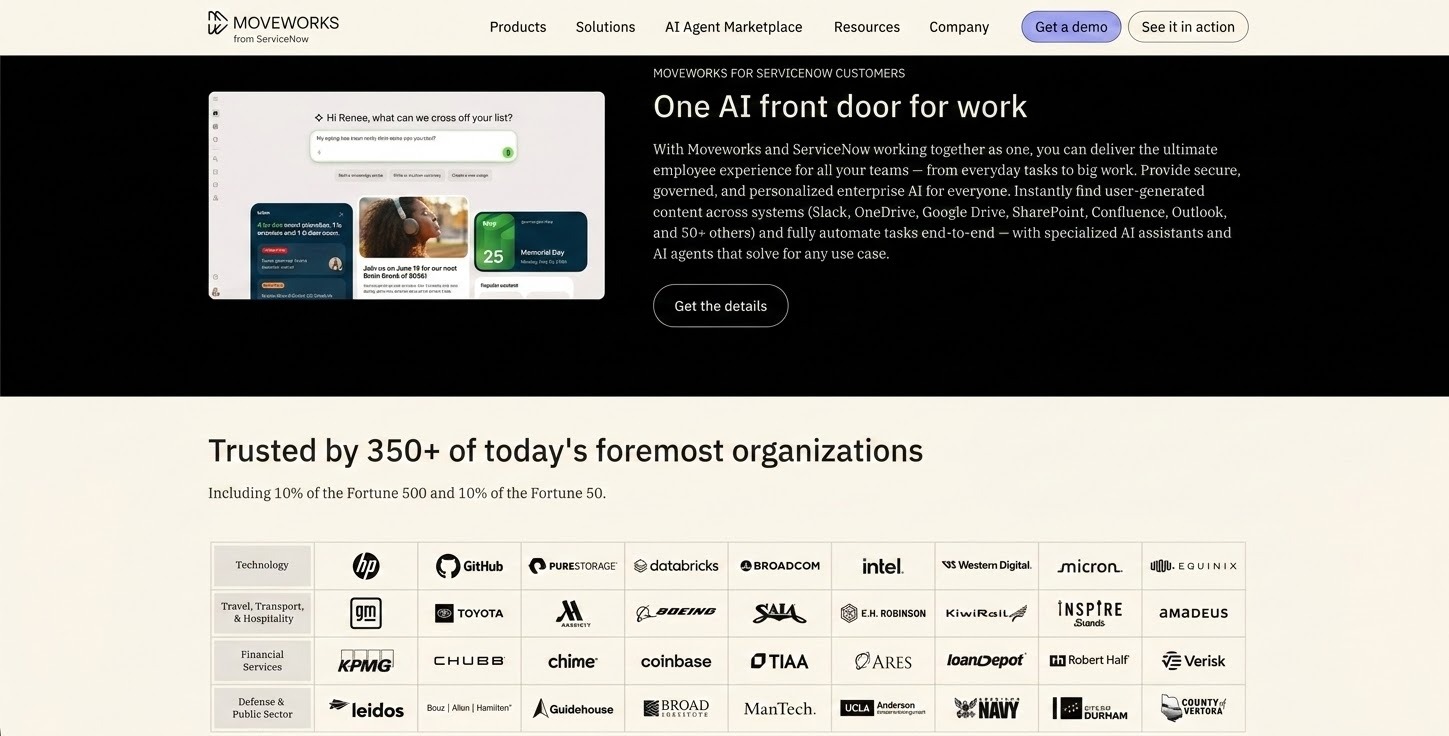1449x736 pixels.
Task: Click the Boeing logo
Action: 676,613
